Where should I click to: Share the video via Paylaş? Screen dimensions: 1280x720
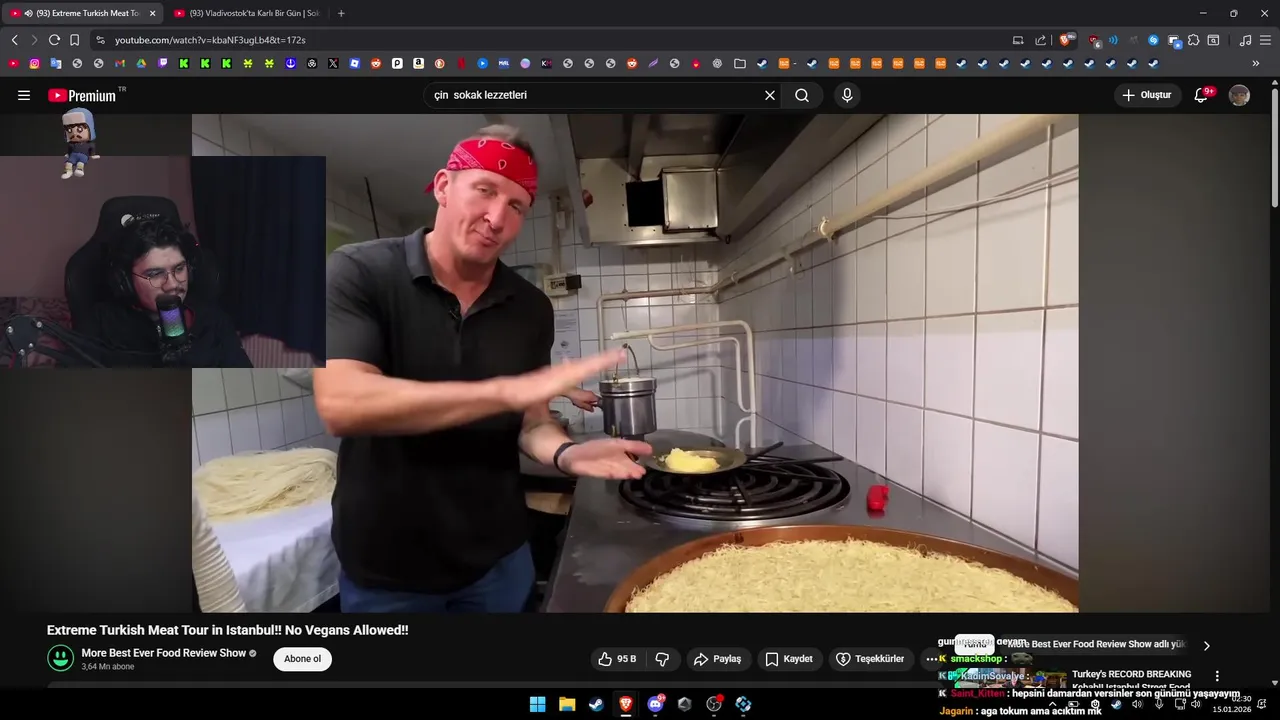717,659
